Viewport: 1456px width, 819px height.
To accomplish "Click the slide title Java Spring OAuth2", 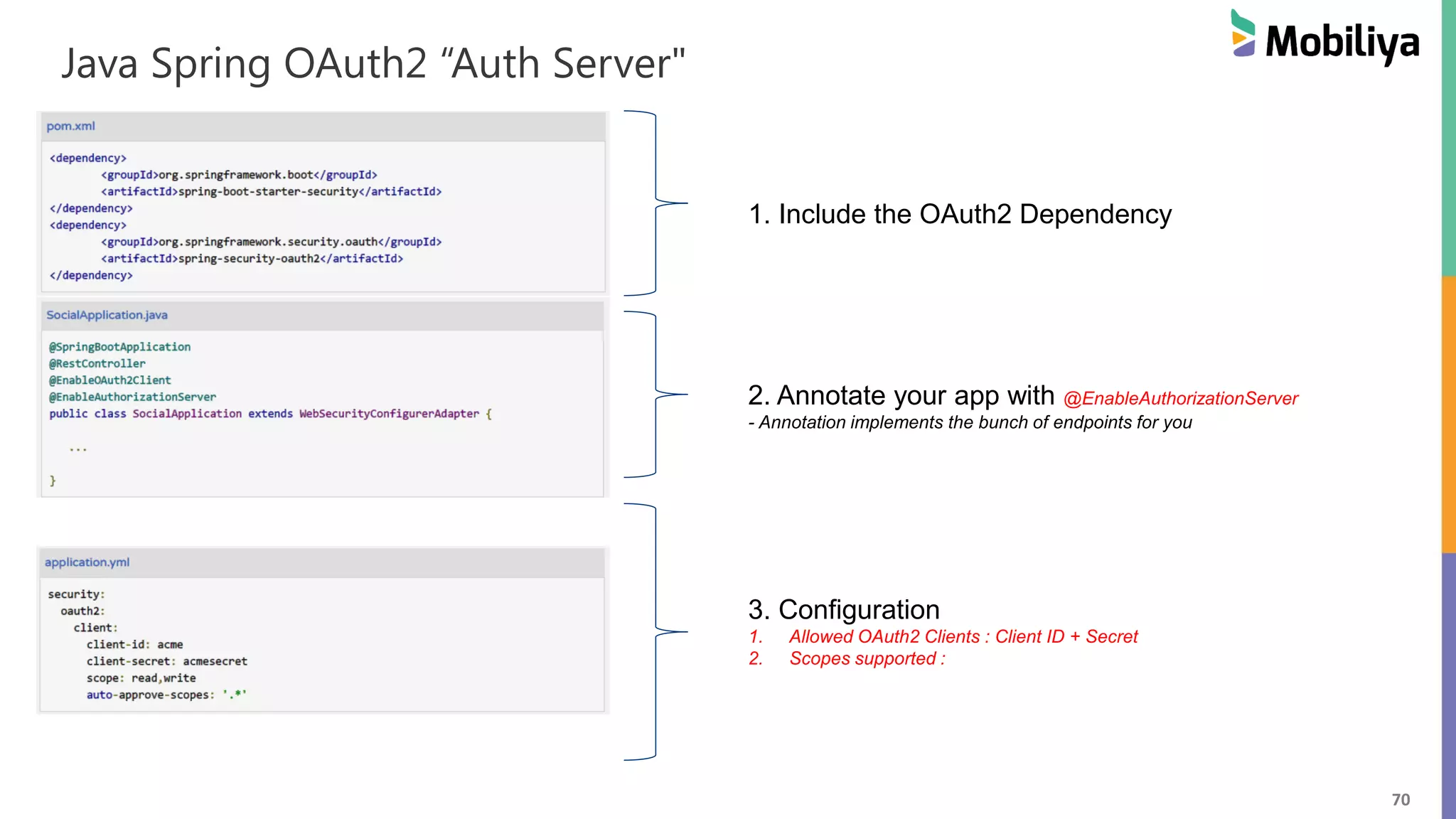I will tap(373, 63).
